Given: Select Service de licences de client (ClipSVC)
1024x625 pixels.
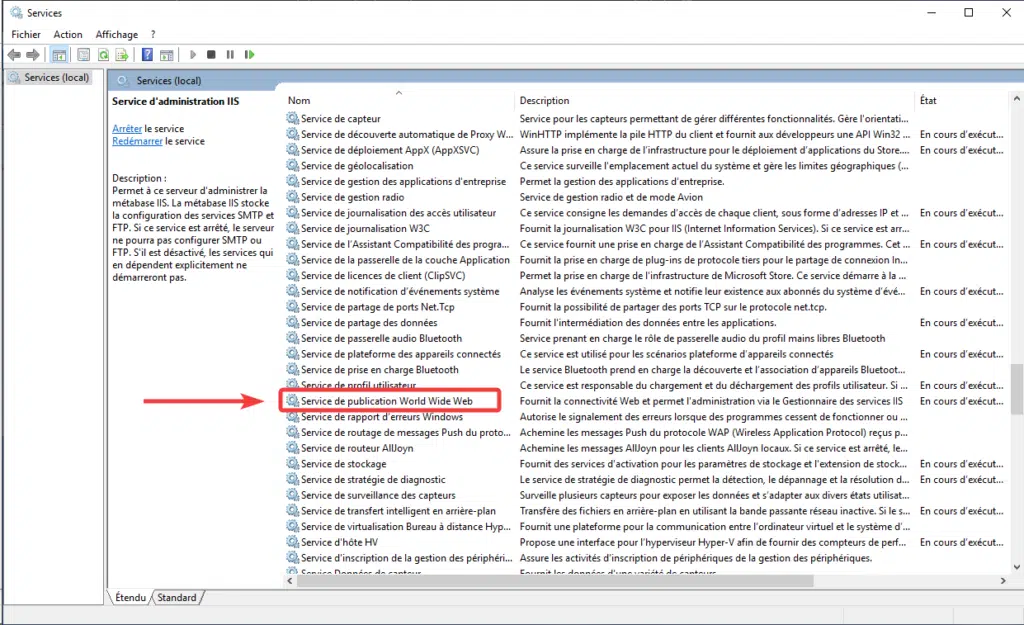Looking at the screenshot, I should click(383, 275).
